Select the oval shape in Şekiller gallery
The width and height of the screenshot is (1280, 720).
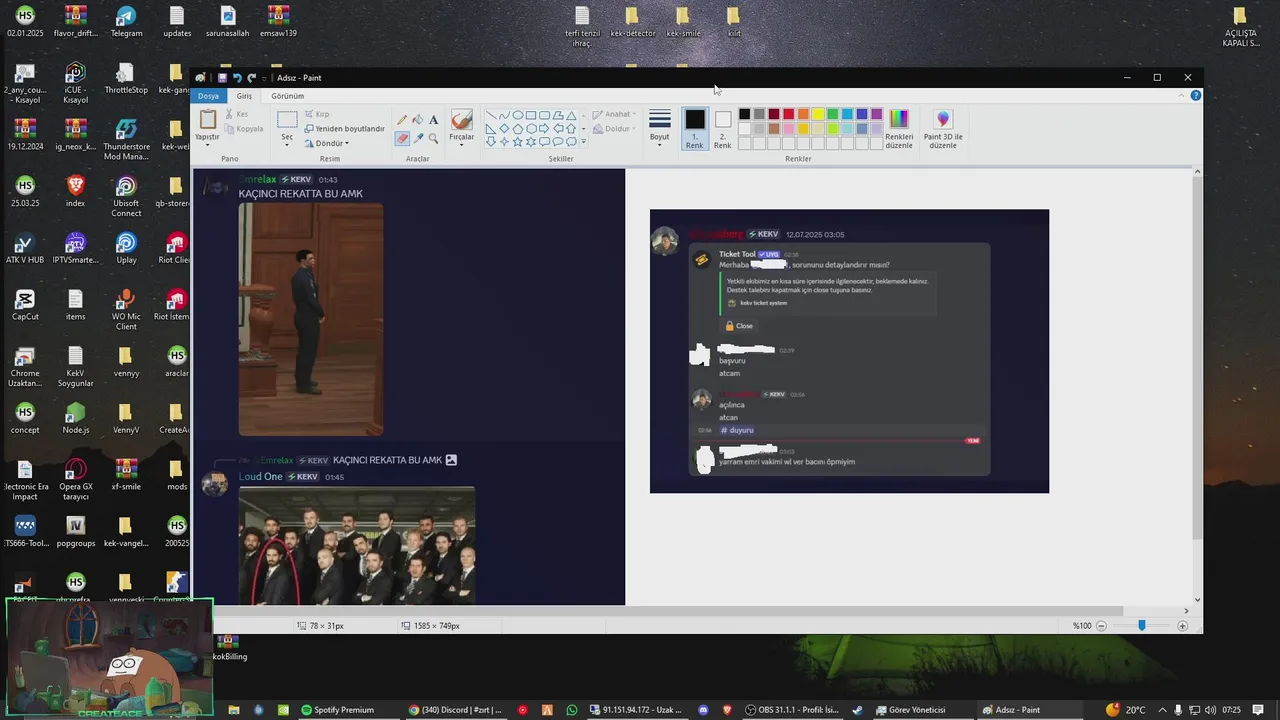518,115
